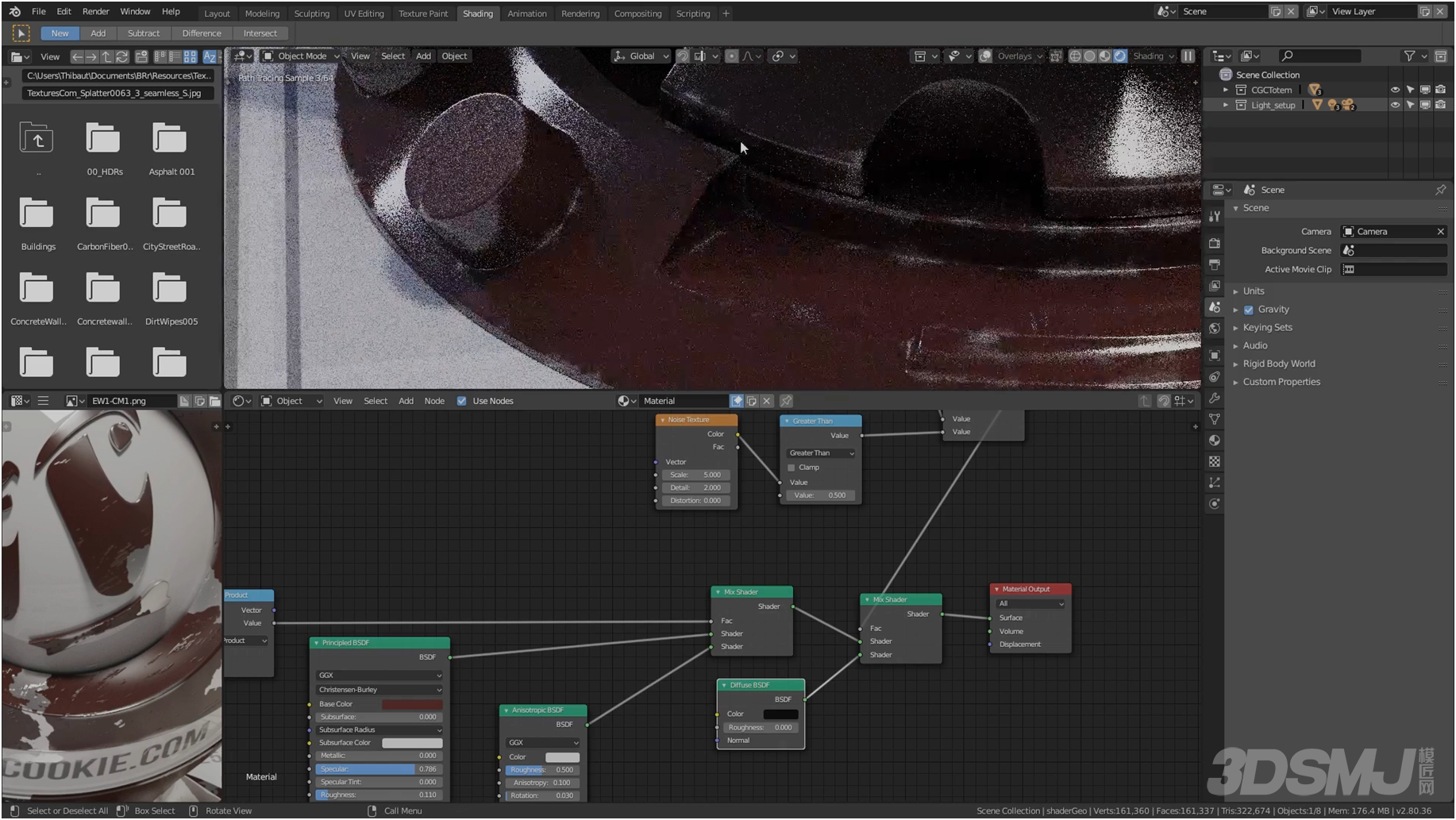1456x820 pixels.
Task: Toggle the Overlays button
Action: 985,56
